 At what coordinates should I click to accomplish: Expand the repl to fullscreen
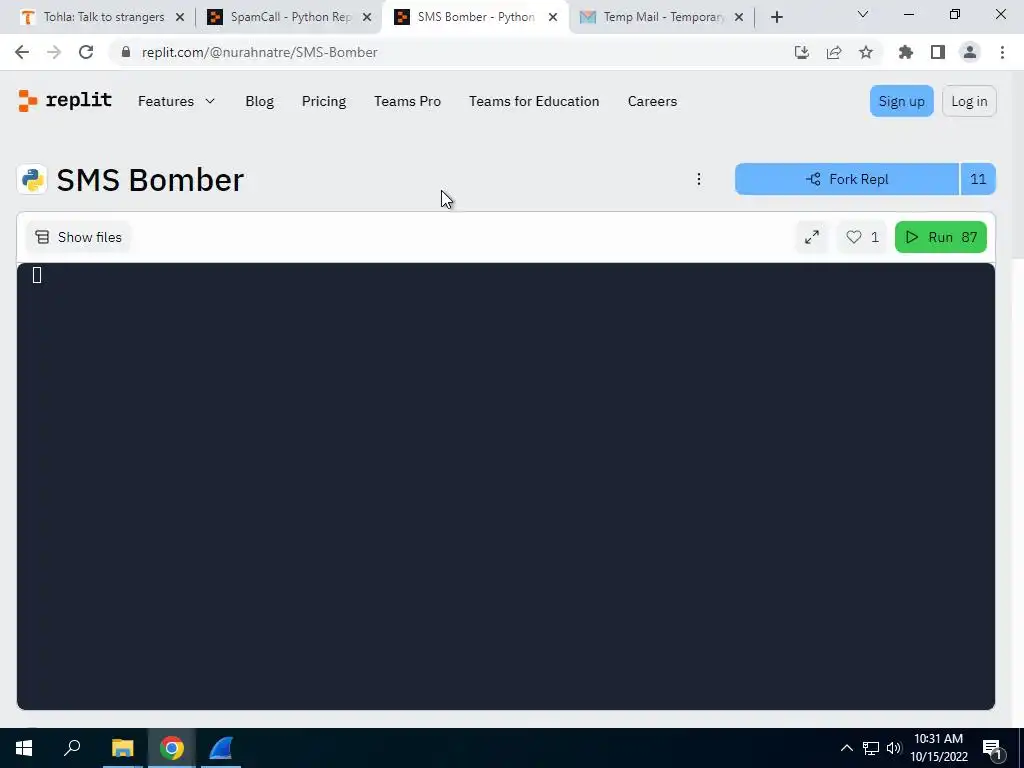click(x=812, y=237)
